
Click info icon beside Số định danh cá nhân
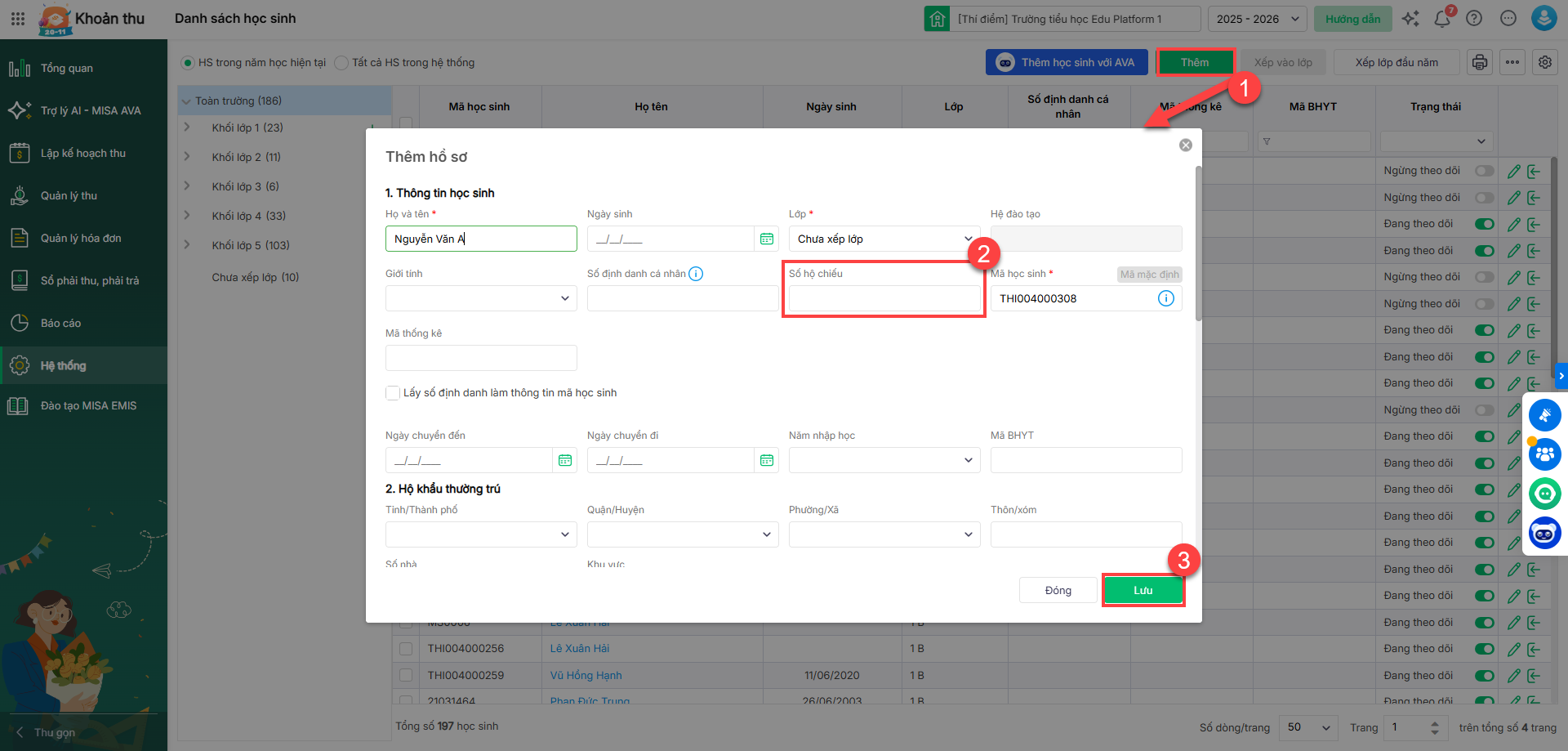[696, 274]
